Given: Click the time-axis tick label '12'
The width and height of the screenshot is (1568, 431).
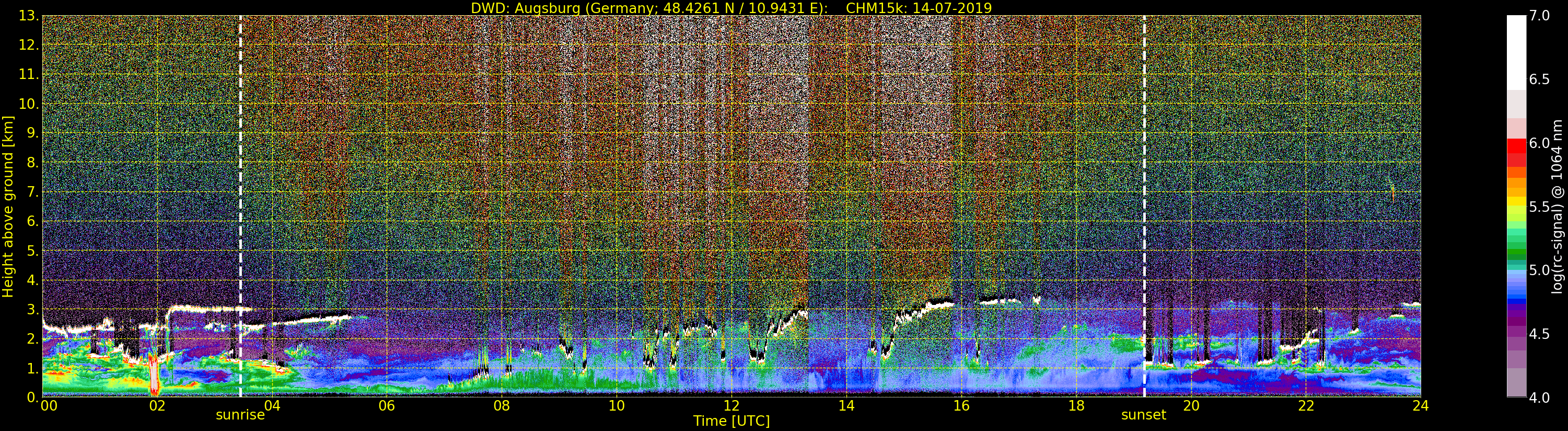Looking at the screenshot, I should click(x=731, y=405).
